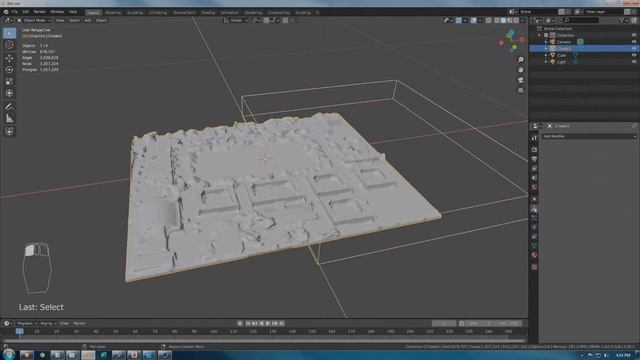Open the timeline Playback dropdown
This screenshot has height=360, width=640.
tap(27, 323)
